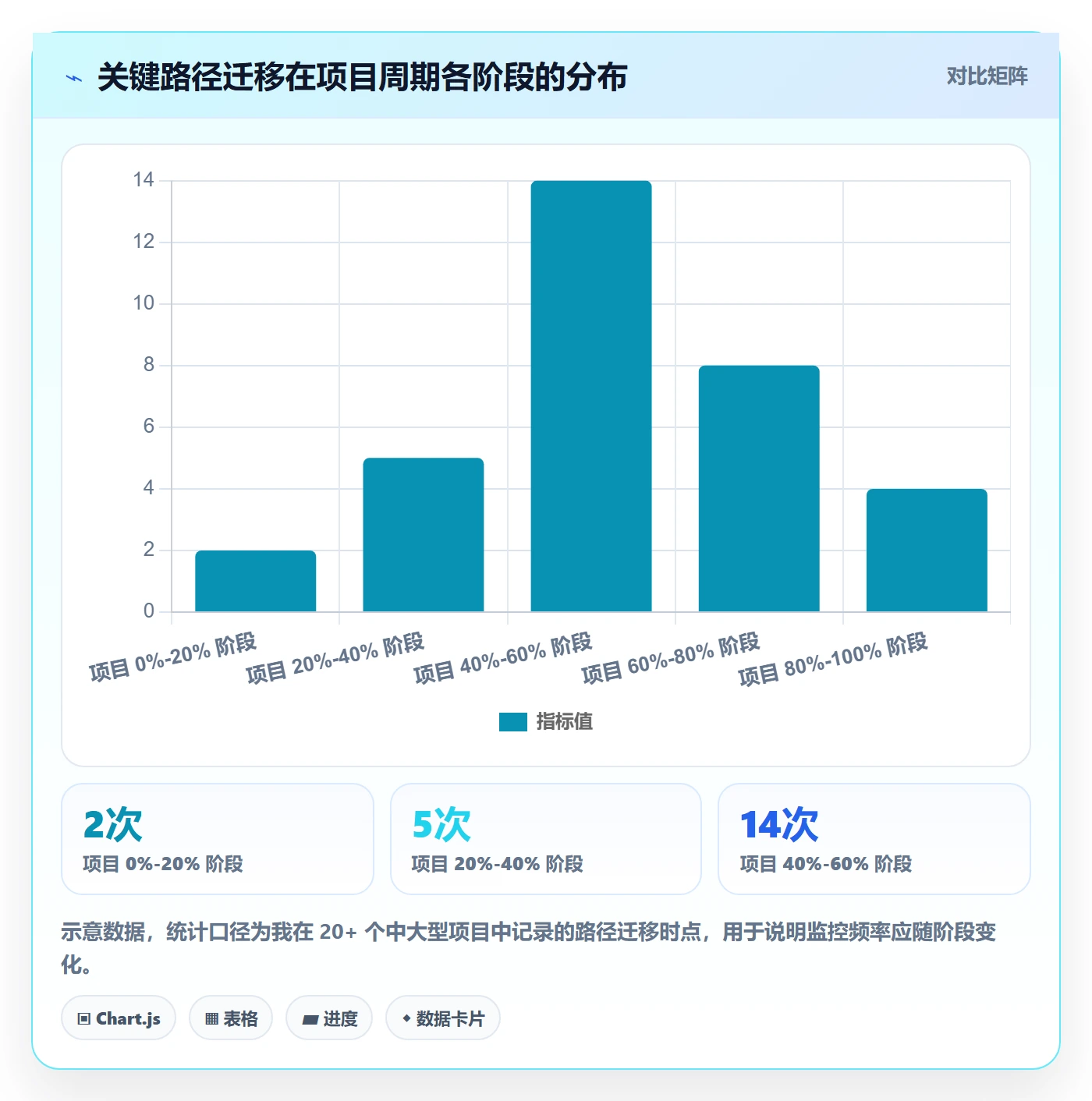Click the 项目 0%-20% 阶段 card caption

[x=163, y=864]
